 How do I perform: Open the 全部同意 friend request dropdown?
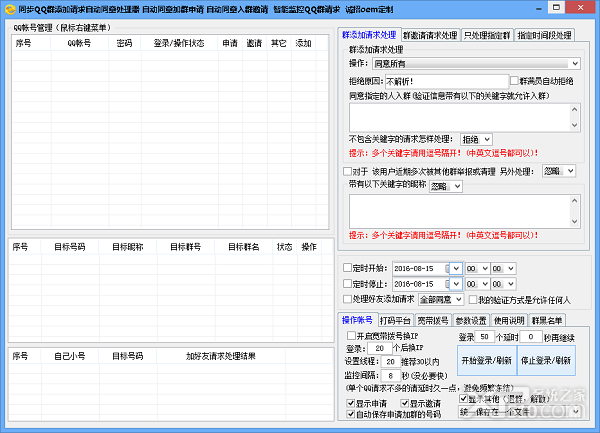(441, 300)
